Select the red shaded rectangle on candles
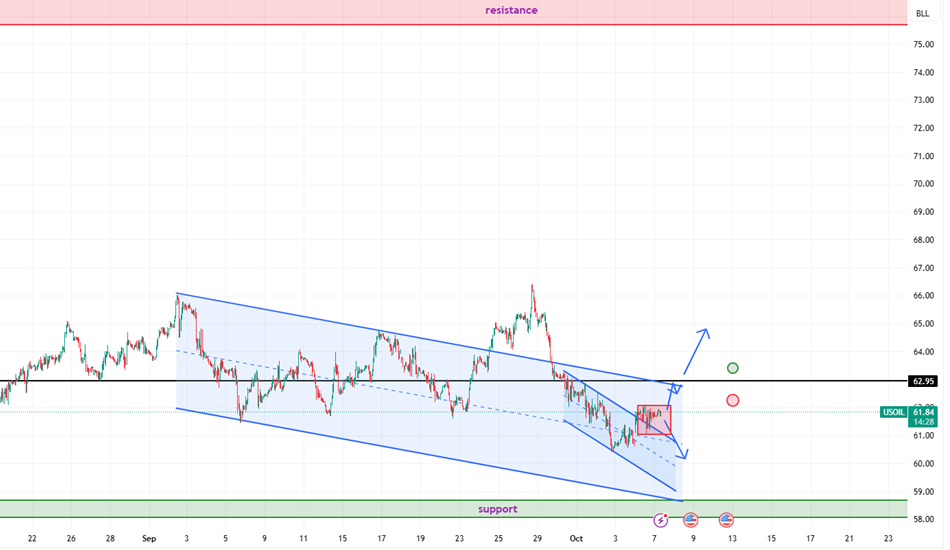950x550 pixels. pos(653,420)
